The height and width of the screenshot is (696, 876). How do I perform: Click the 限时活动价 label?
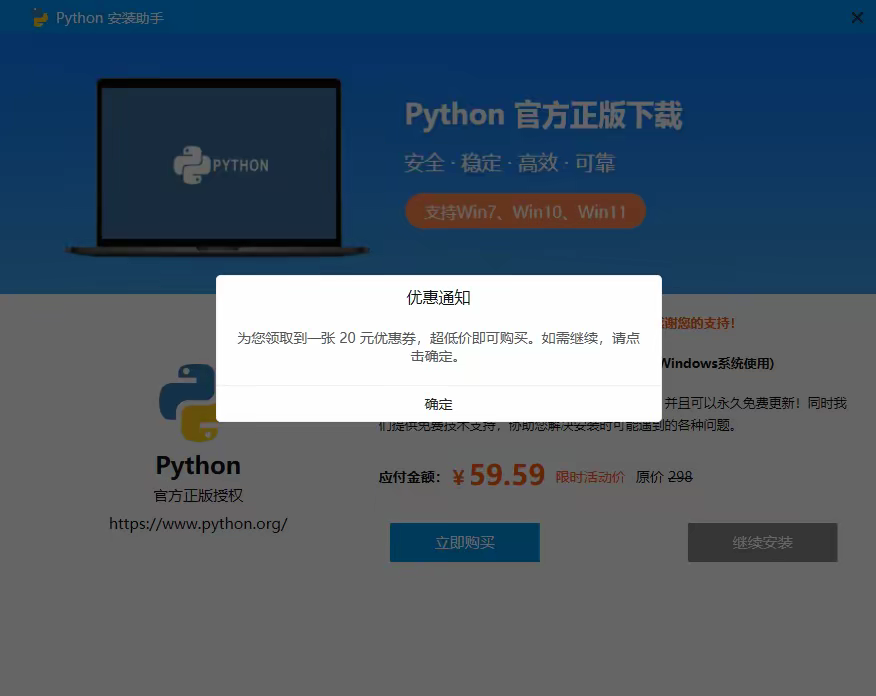coord(590,477)
